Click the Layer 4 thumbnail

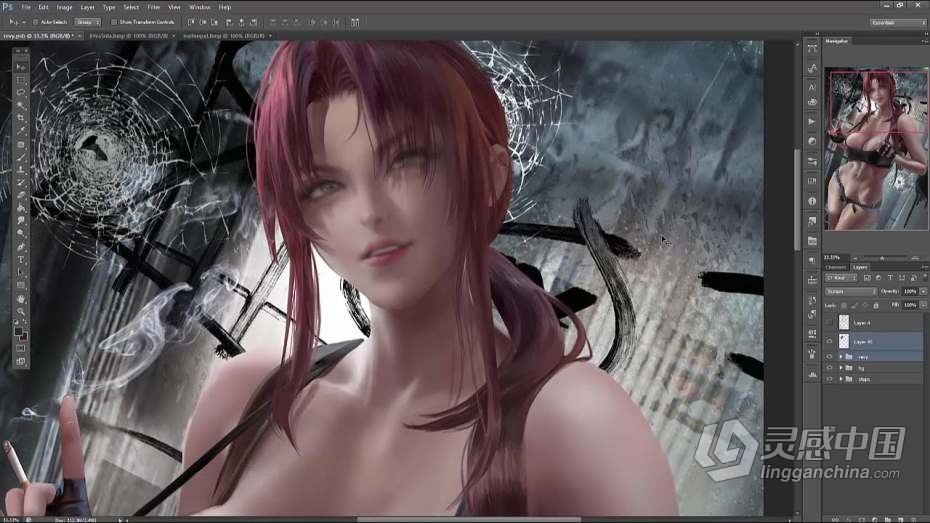click(x=844, y=323)
